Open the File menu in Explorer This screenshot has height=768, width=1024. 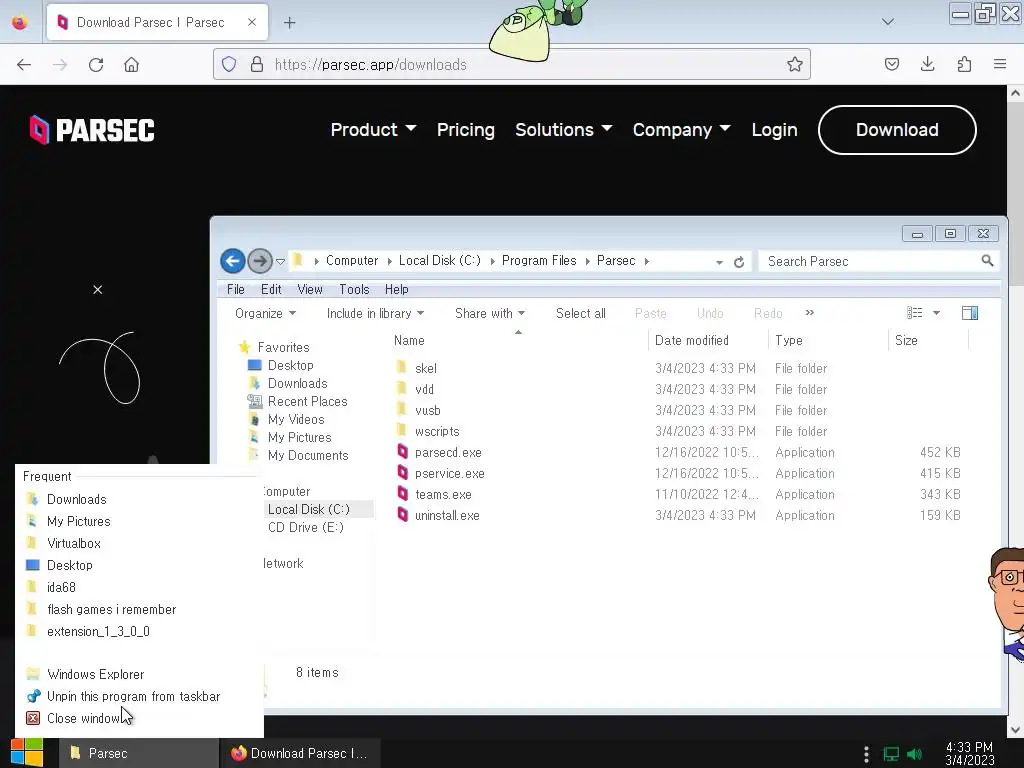click(236, 289)
